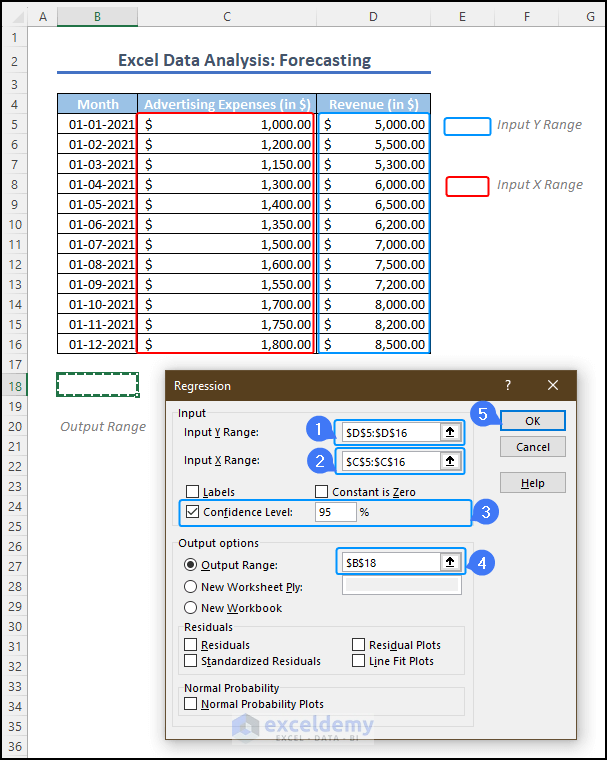Select row 4 header
Viewport: 607px width, 760px height.
pyautogui.click(x=15, y=104)
